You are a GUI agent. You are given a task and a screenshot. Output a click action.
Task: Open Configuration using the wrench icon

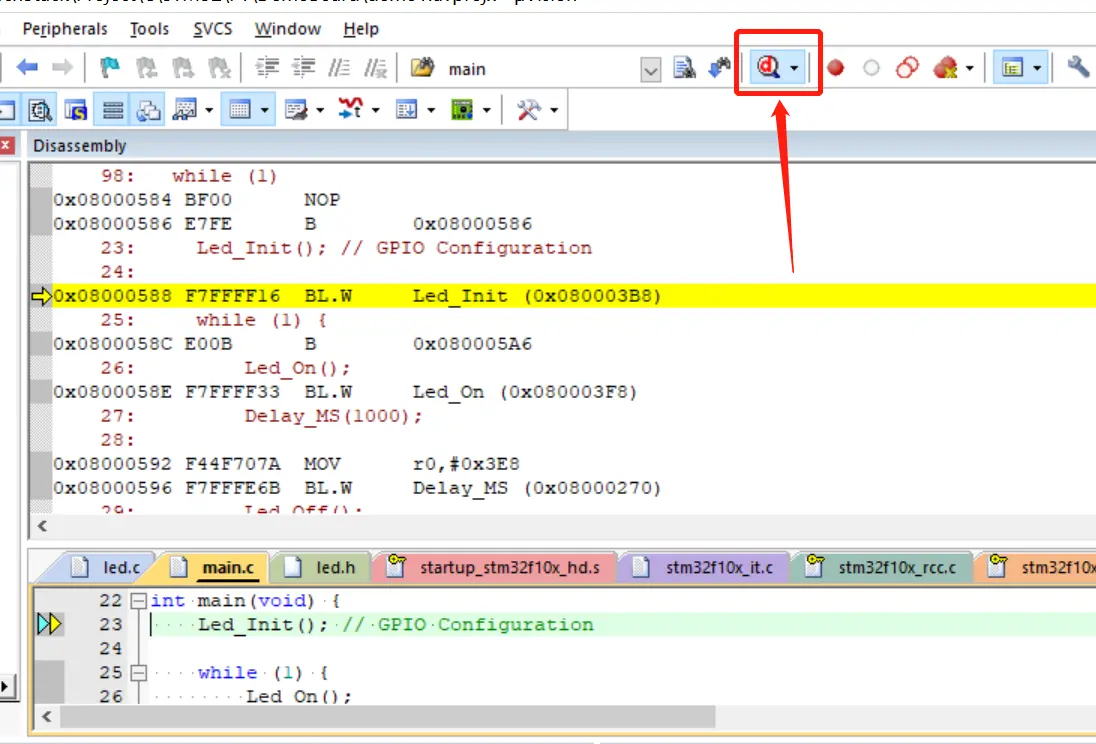(x=1078, y=68)
